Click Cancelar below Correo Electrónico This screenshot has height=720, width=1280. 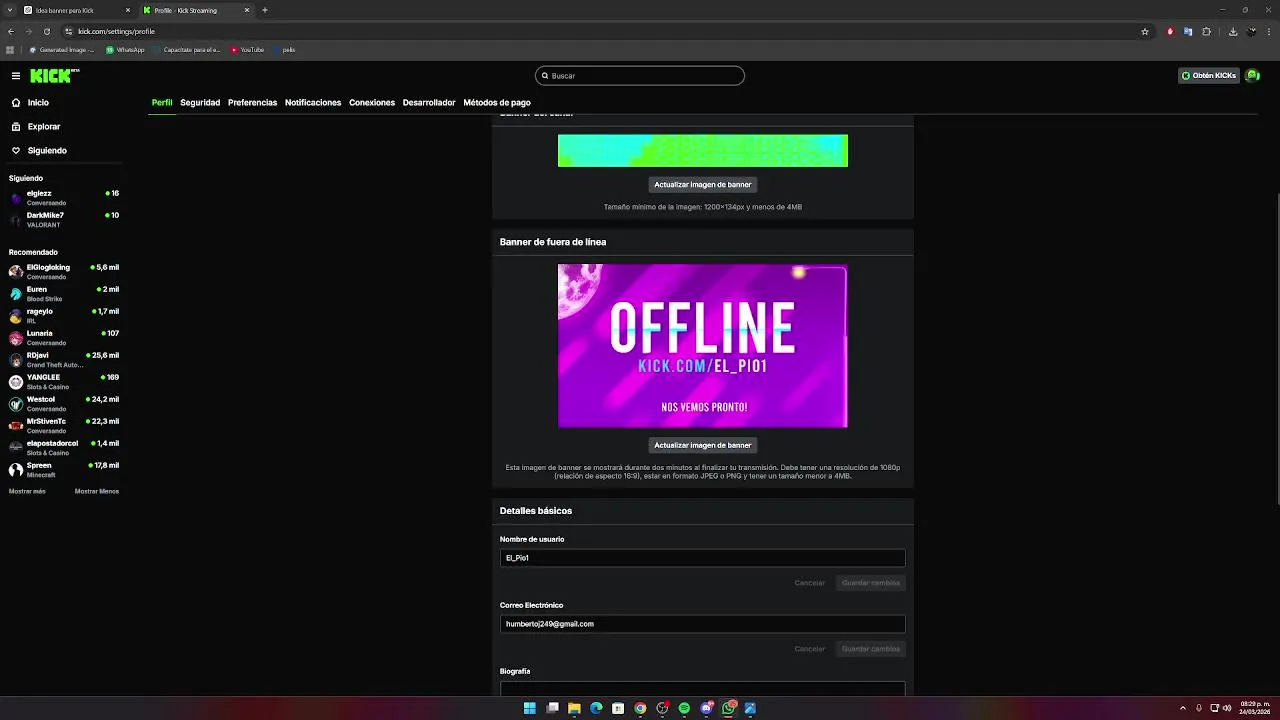pyautogui.click(x=810, y=649)
